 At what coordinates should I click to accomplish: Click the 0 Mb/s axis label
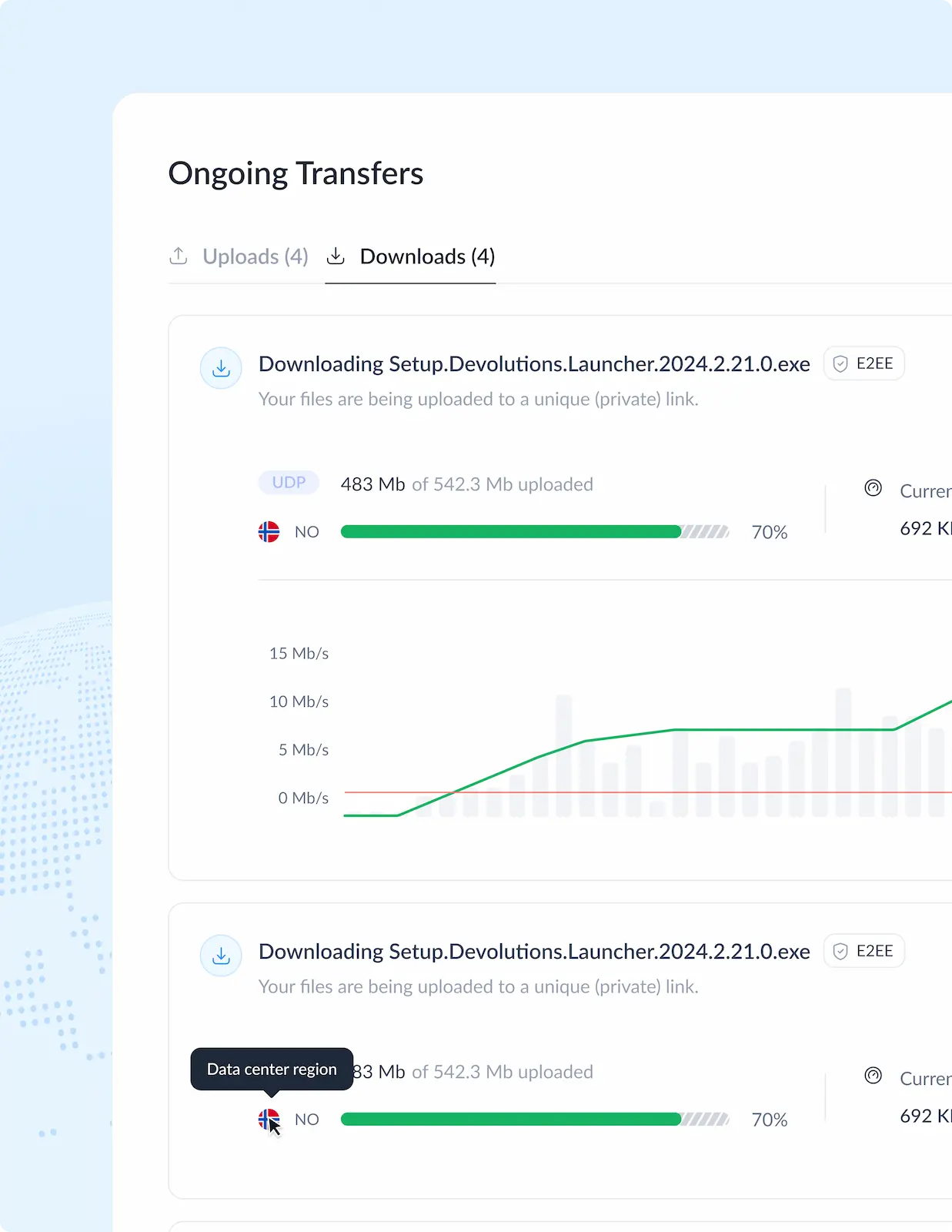point(303,798)
